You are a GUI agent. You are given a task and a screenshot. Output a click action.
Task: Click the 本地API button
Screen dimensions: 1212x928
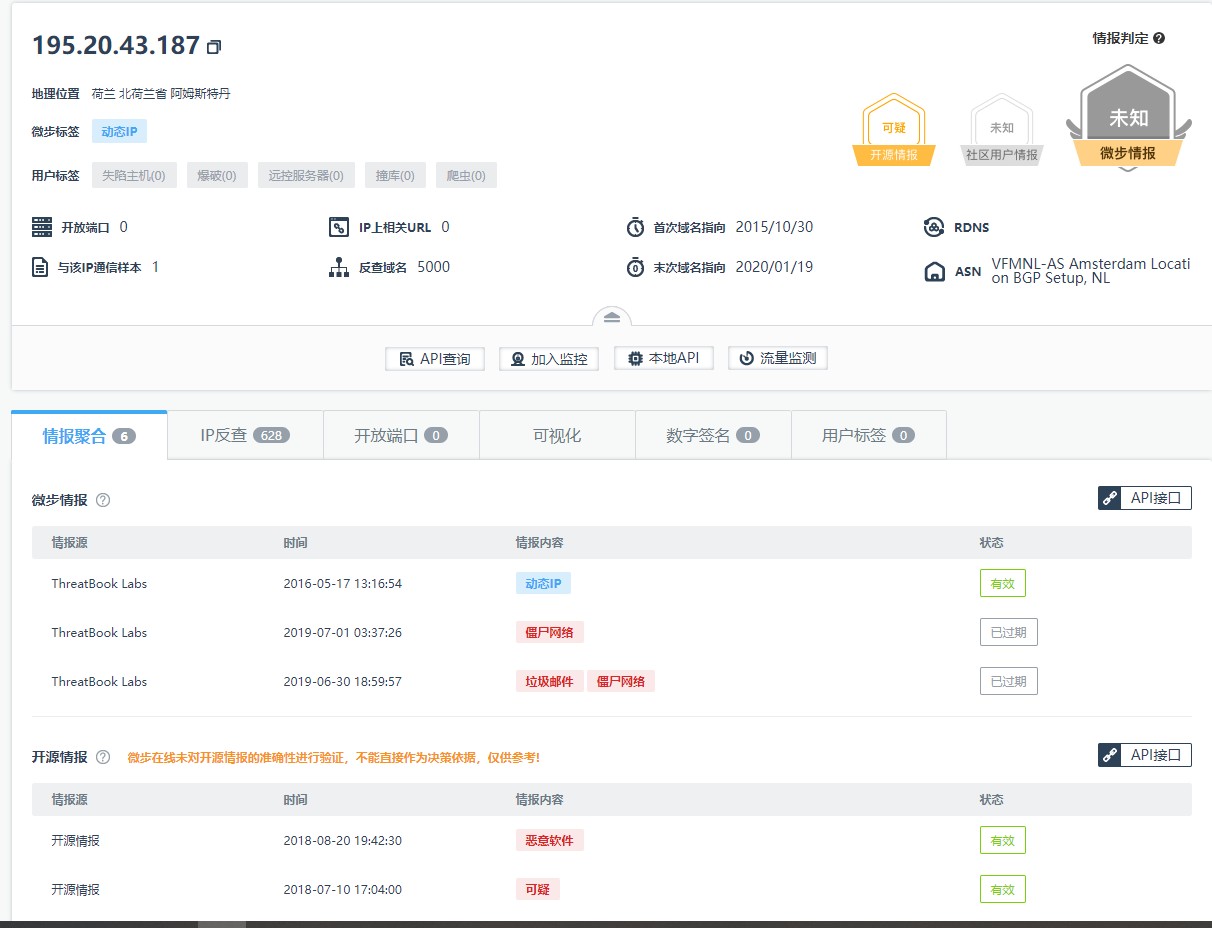(664, 358)
